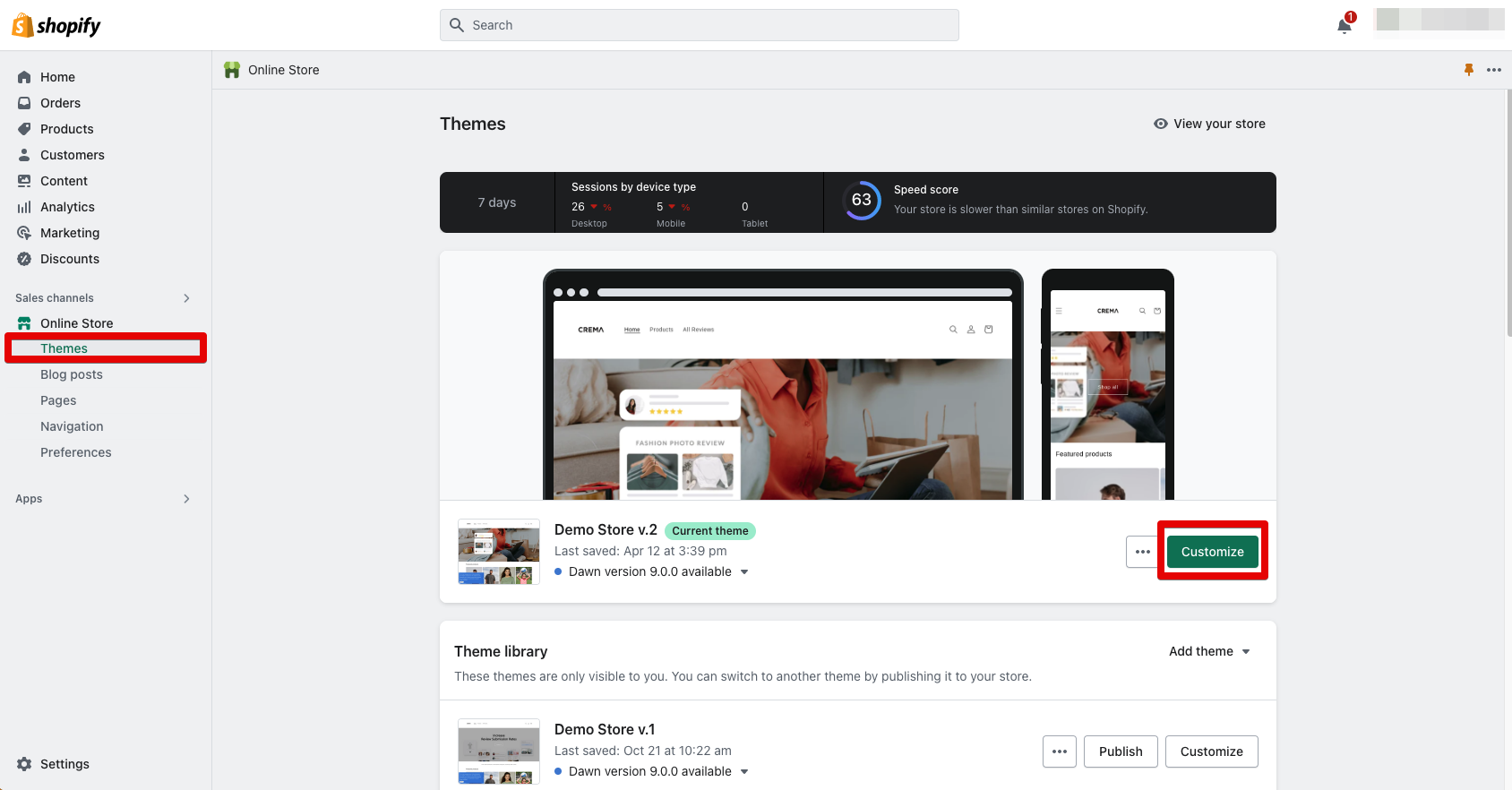1512x790 pixels.
Task: Open the page header more options menu
Action: point(1494,70)
